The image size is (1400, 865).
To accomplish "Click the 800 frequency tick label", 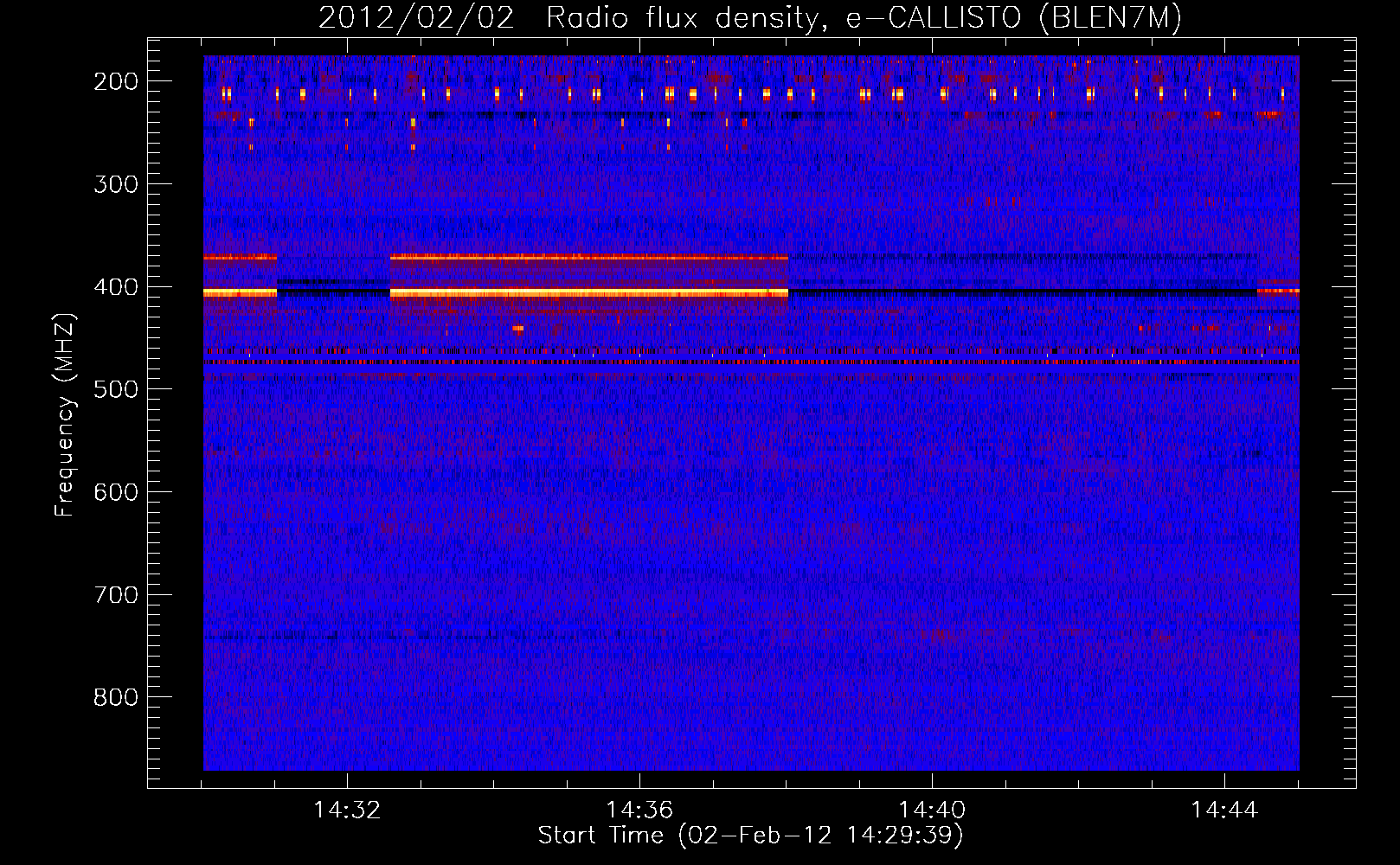I will [x=116, y=697].
